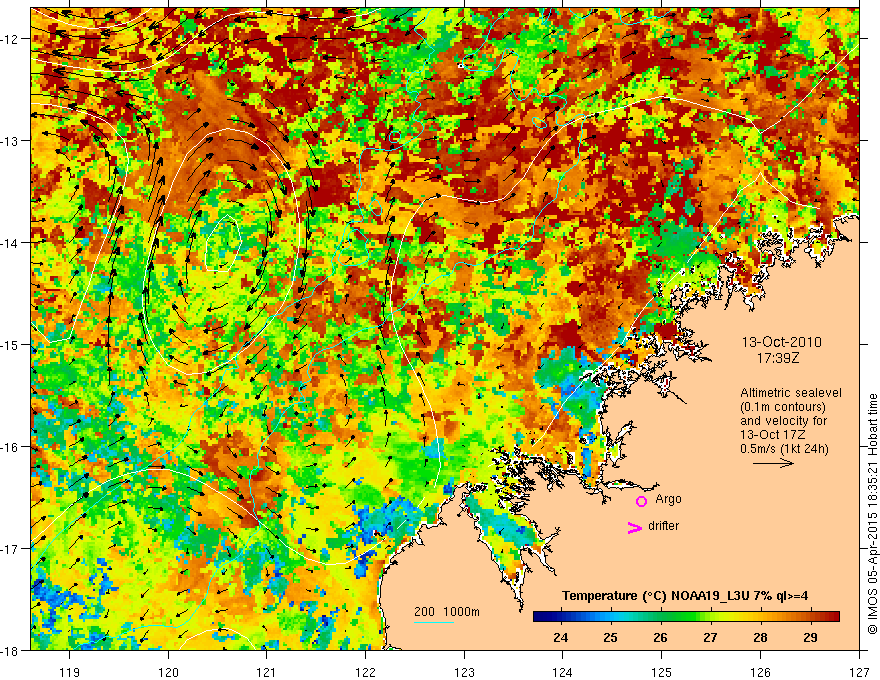Click the latitude label '-17'

[10, 549]
